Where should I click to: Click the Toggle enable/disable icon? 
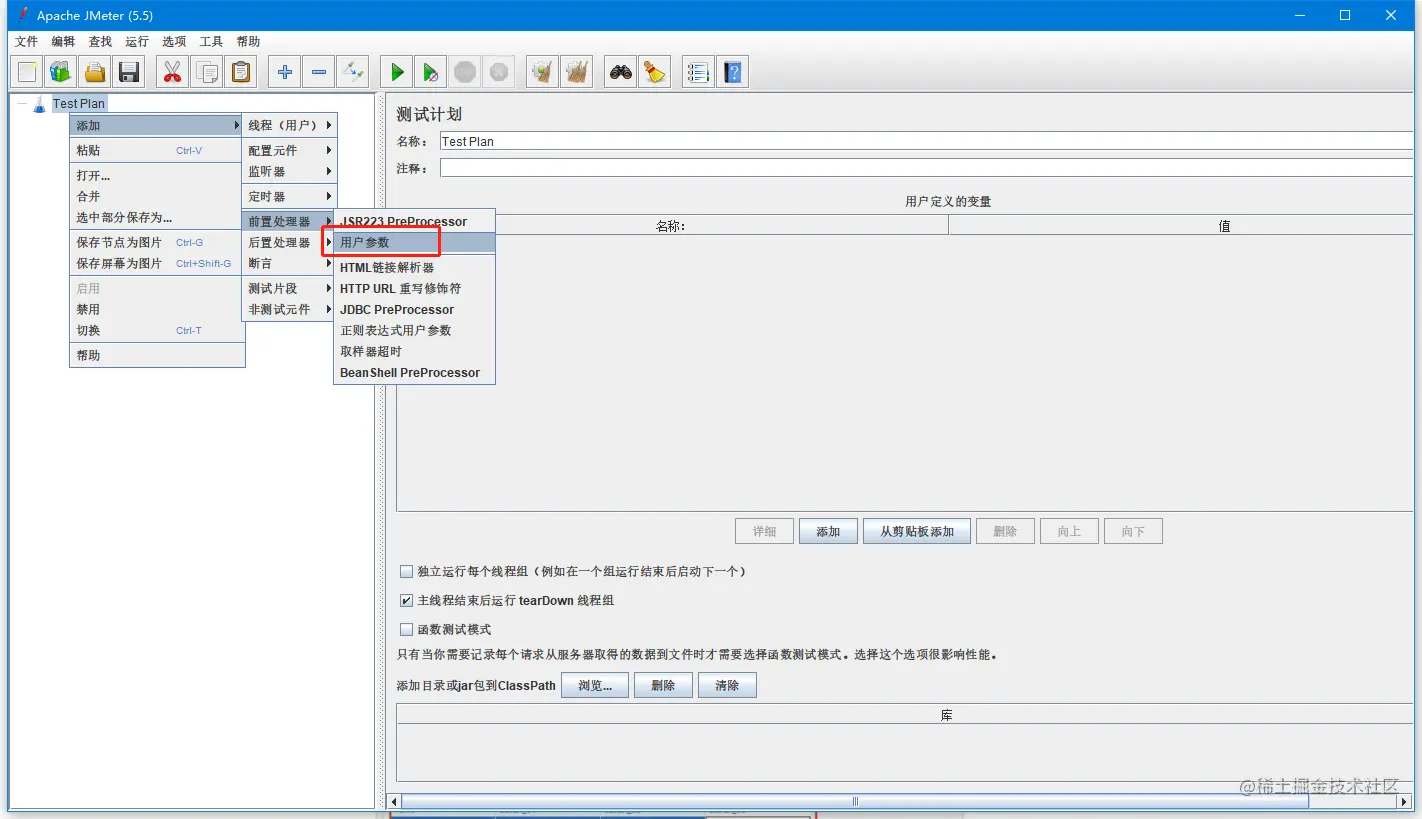353,72
